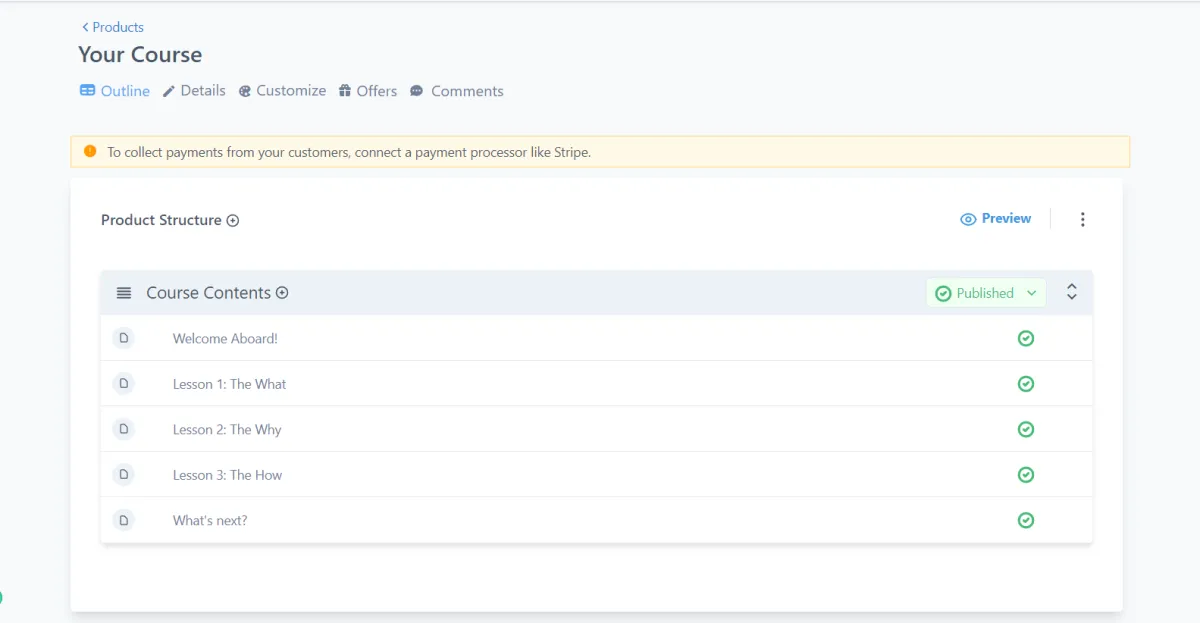Click the document icon for Lesson 3: The How
1200x623 pixels.
click(124, 474)
